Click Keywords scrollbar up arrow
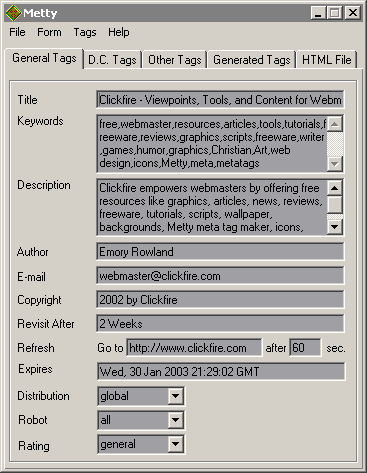Image resolution: width=367 pixels, height=473 pixels. (335, 124)
